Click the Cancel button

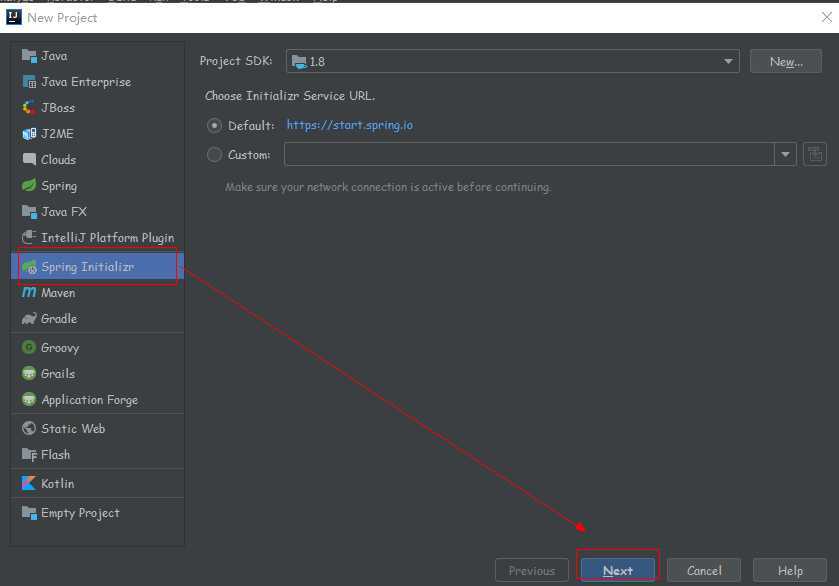pos(704,570)
